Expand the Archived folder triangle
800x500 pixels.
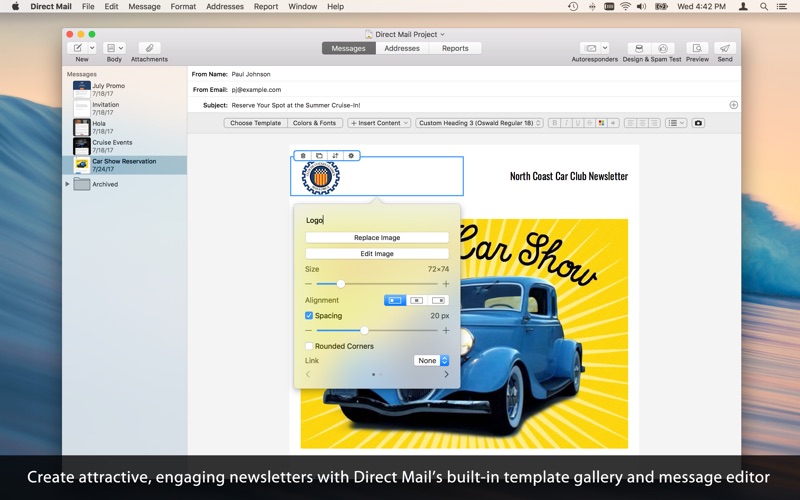pyautogui.click(x=67, y=184)
